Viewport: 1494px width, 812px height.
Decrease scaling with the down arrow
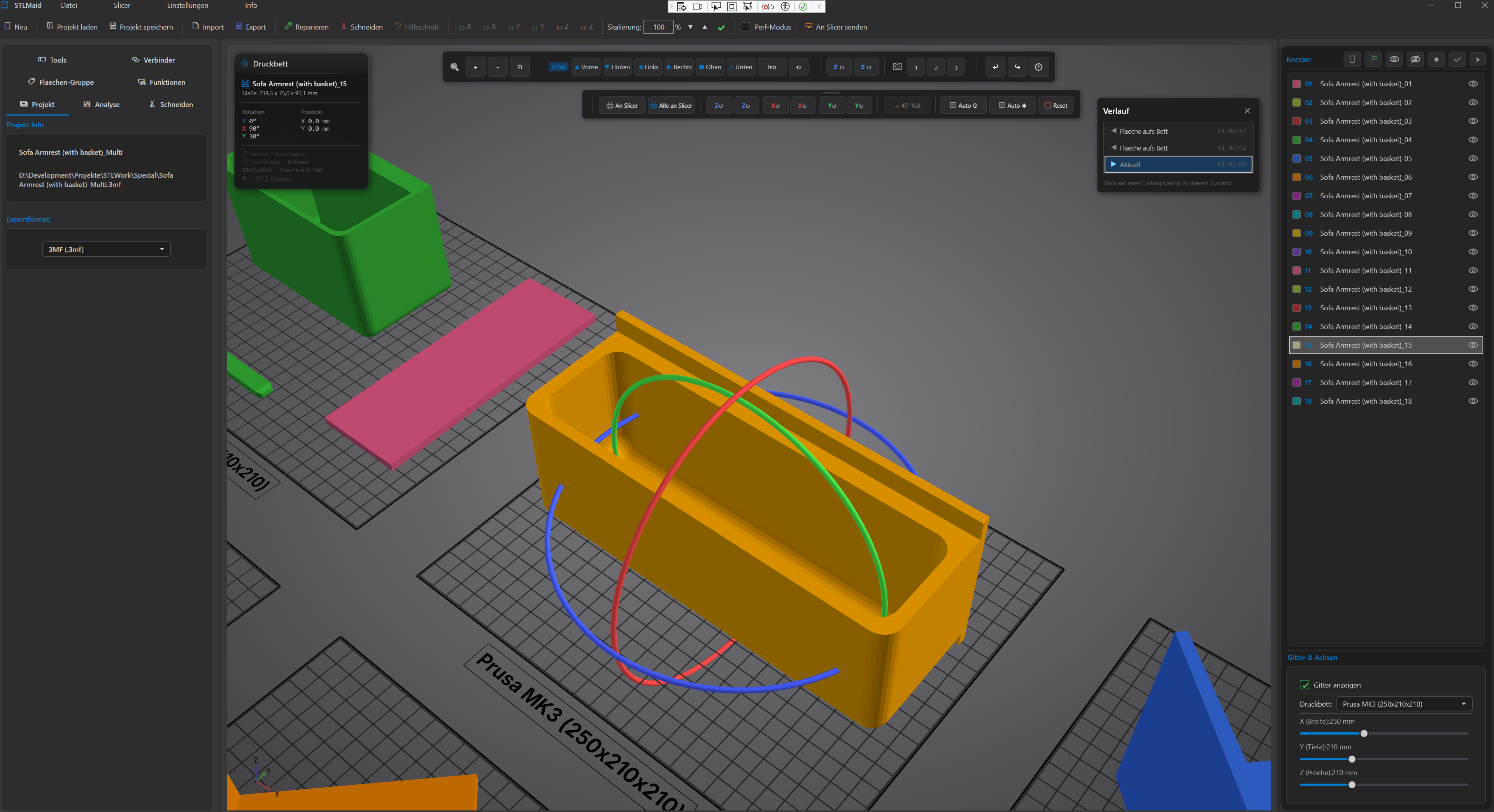(x=690, y=27)
